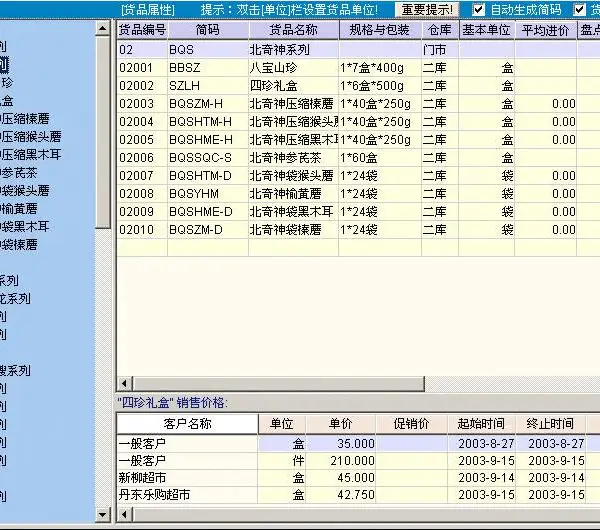Click the 重要提示! button
Image resolution: width=600 pixels, height=530 pixels.
pos(427,10)
